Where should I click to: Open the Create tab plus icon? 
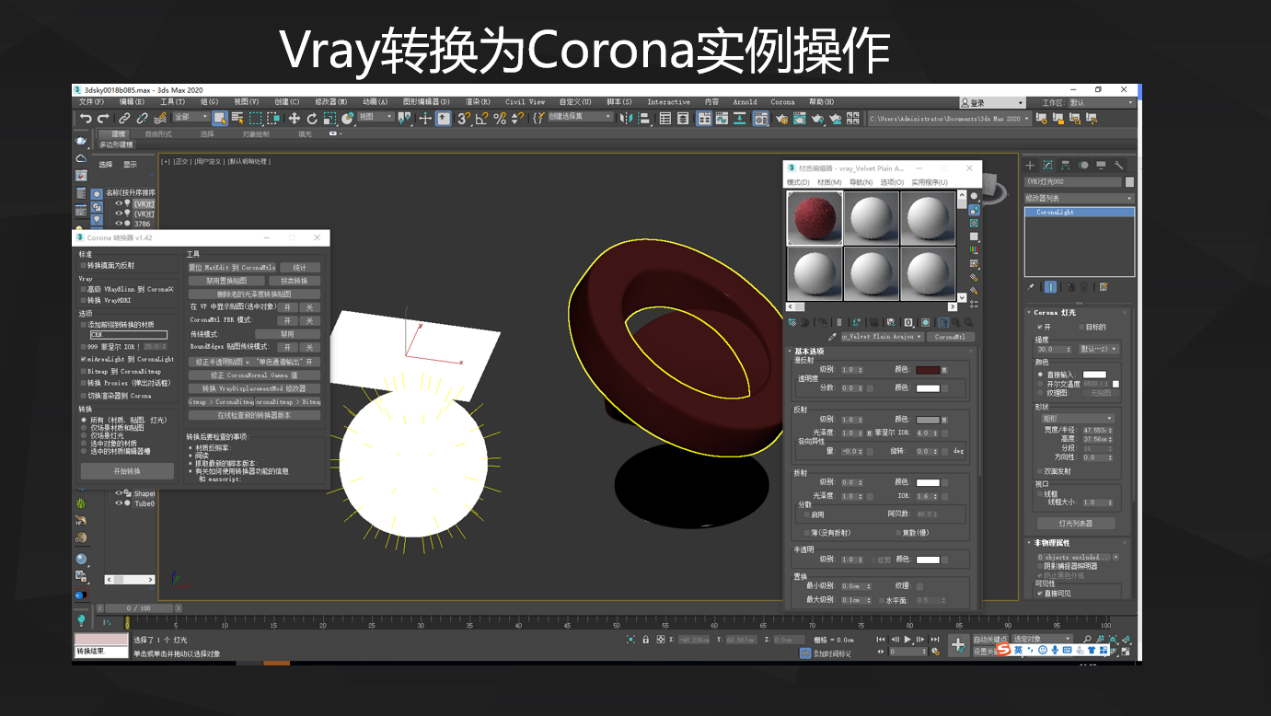coord(1030,165)
